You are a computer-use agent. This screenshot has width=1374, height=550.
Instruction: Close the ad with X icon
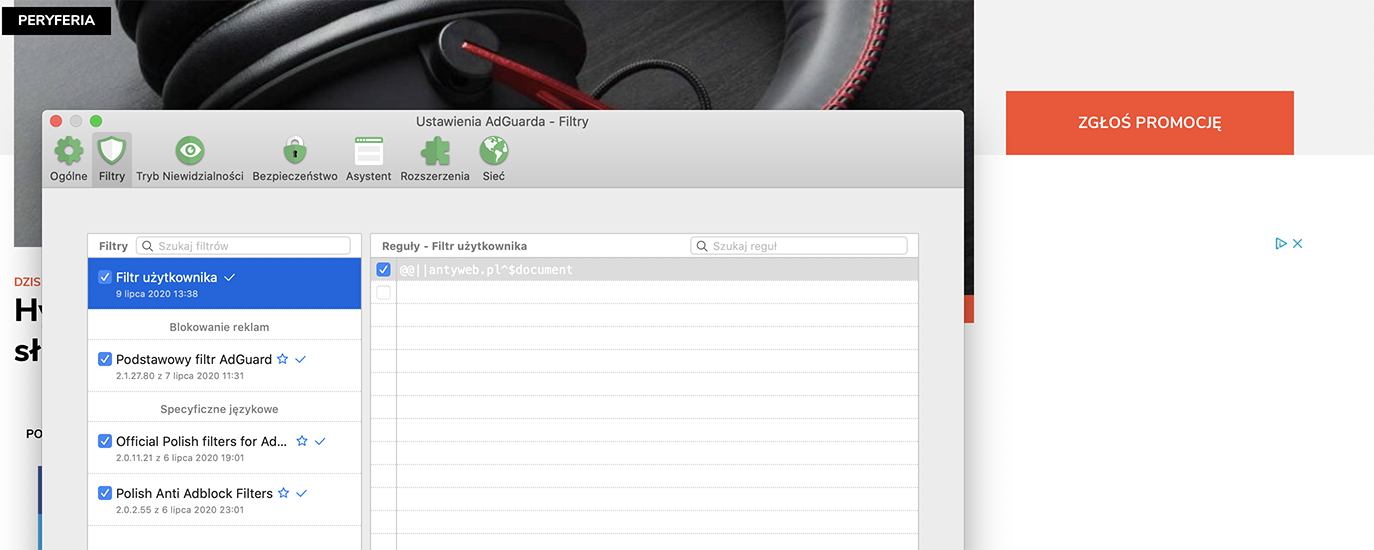point(1297,243)
